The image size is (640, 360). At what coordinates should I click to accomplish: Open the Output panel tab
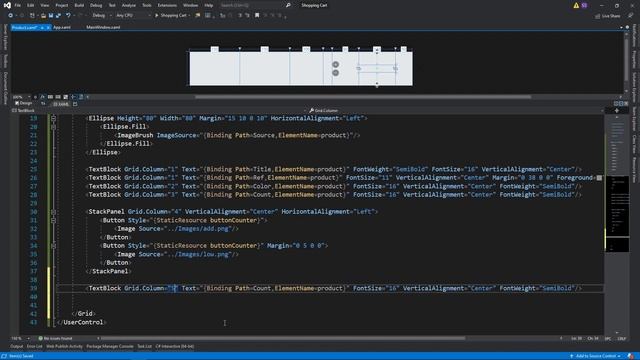point(17,347)
